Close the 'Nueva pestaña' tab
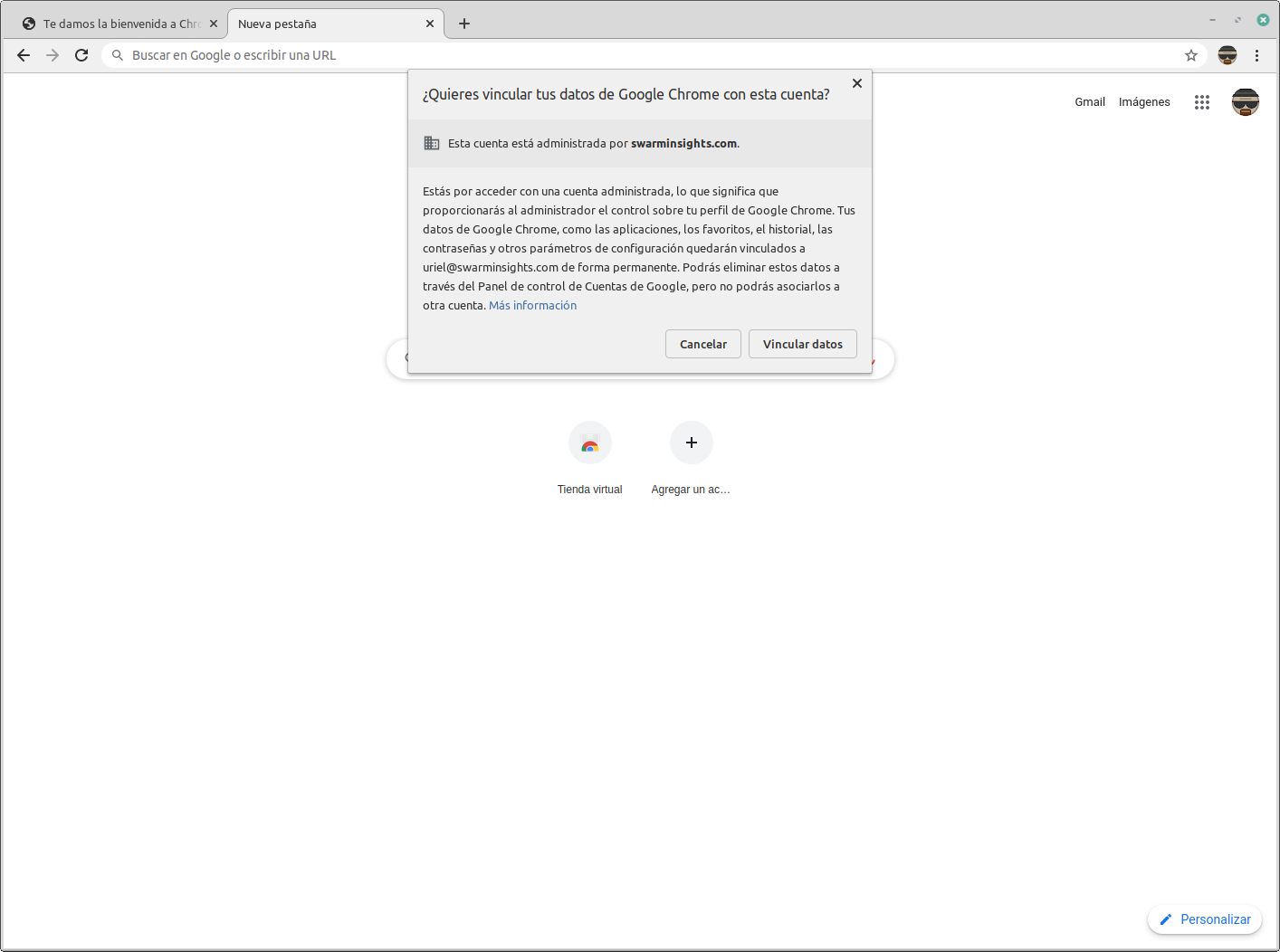This screenshot has height=952, width=1280. click(430, 24)
